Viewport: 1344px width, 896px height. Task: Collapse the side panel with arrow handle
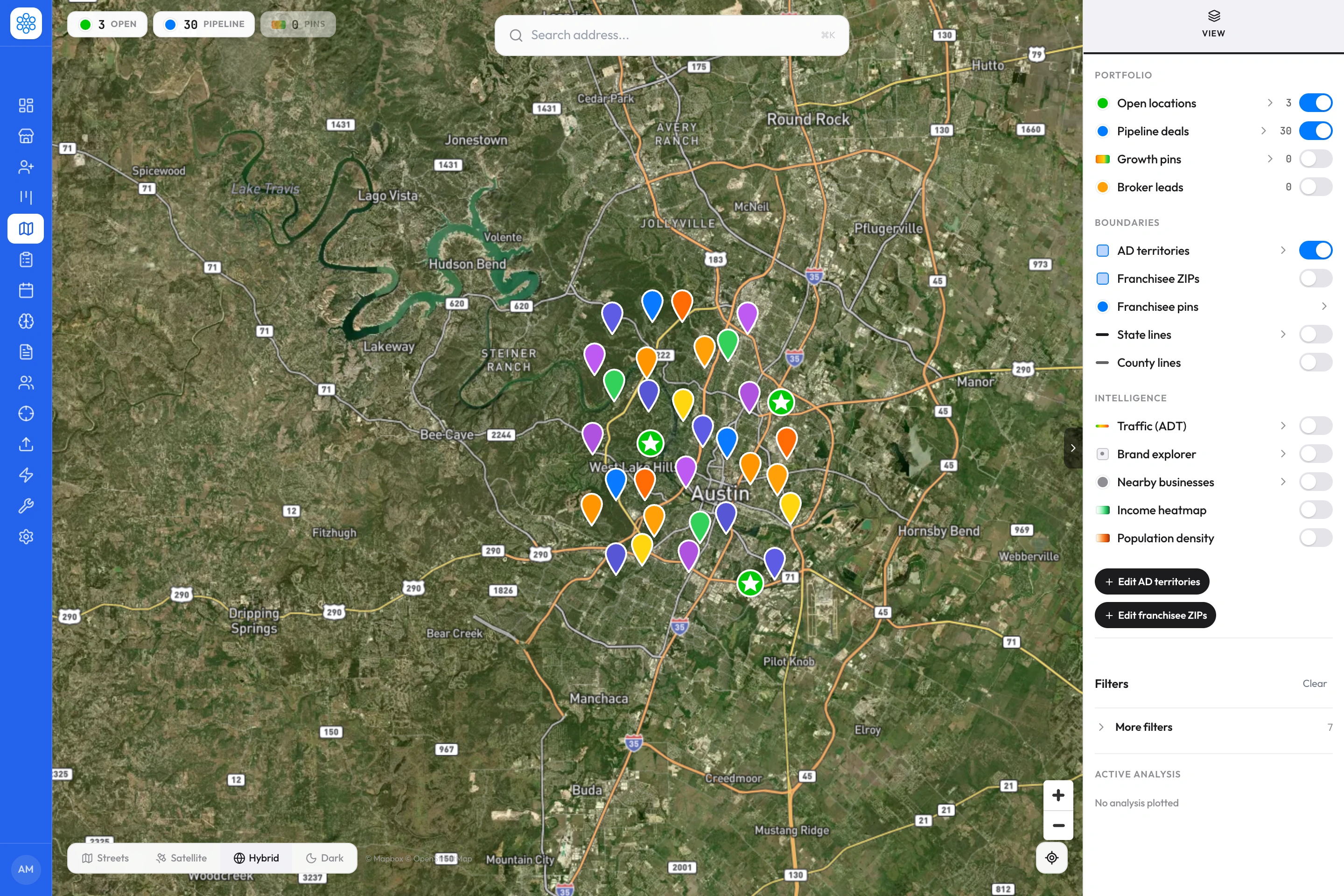1072,448
